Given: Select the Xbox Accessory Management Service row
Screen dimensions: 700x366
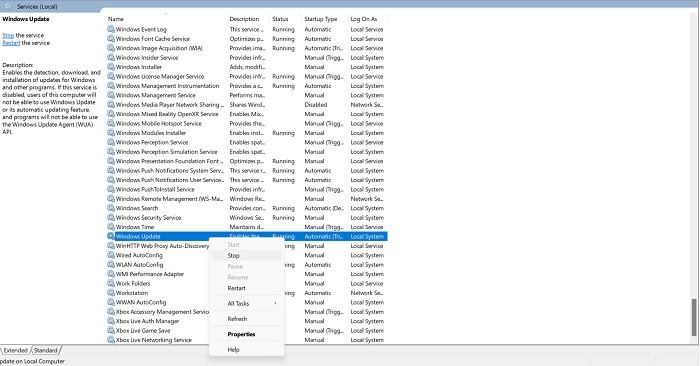Looking at the screenshot, I should 247,312.
